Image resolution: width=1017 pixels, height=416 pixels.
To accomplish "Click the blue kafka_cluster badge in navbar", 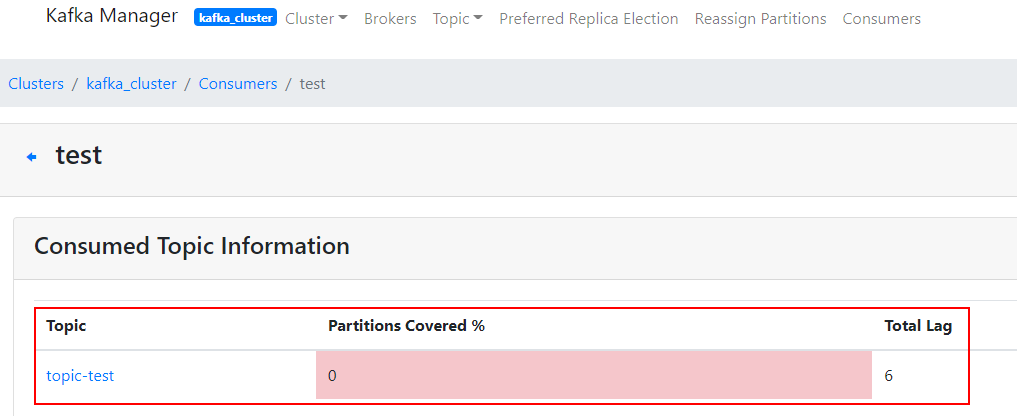I will (235, 19).
